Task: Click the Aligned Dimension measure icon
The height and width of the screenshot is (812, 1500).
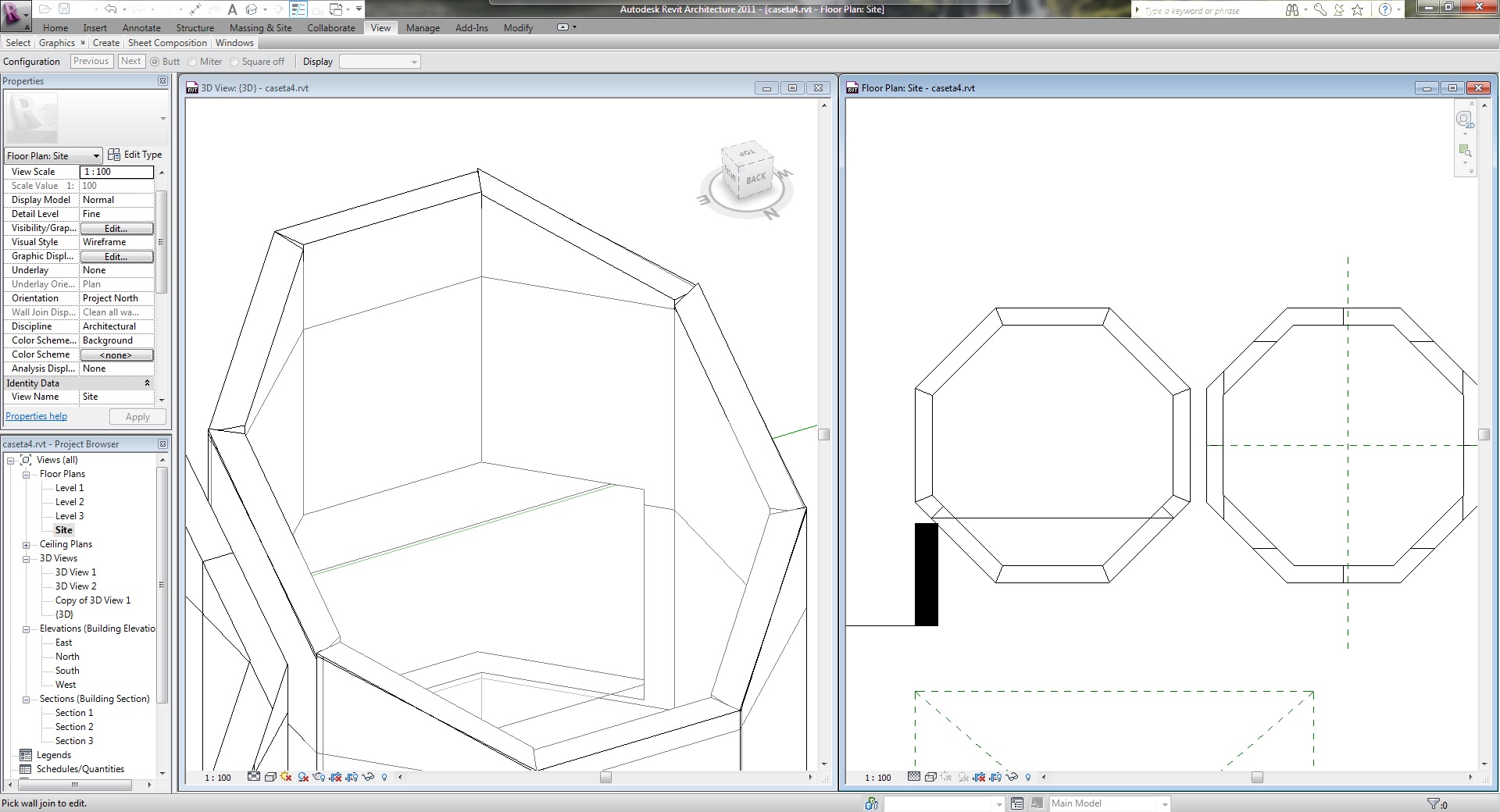Action: coord(194,9)
